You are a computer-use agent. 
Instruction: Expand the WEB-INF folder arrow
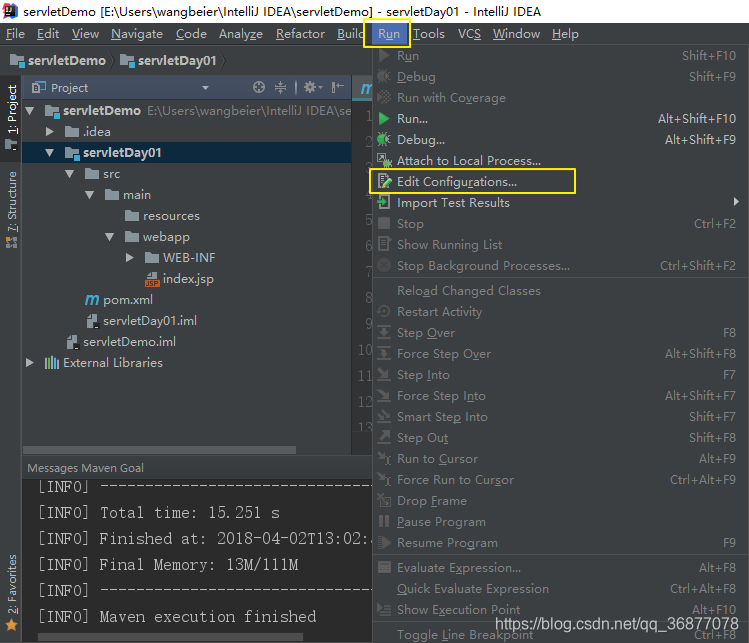[x=130, y=258]
